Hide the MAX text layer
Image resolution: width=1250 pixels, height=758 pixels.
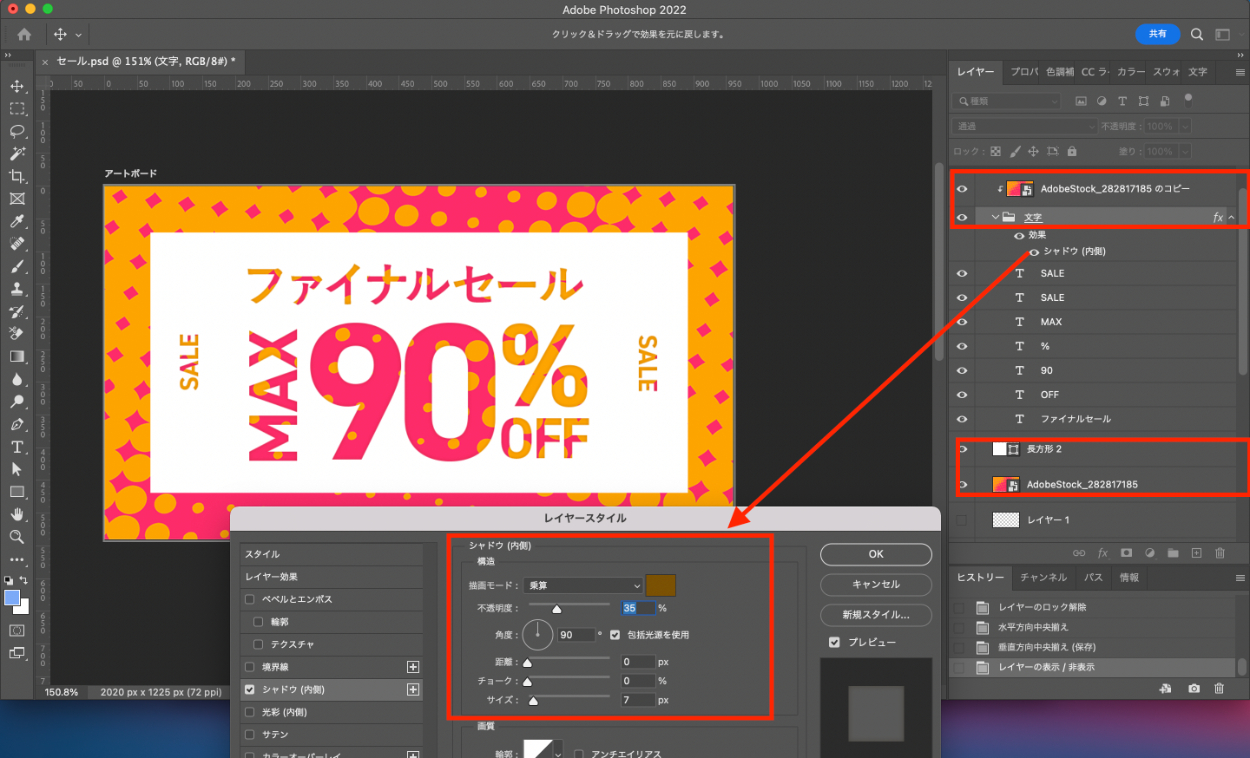(x=962, y=322)
